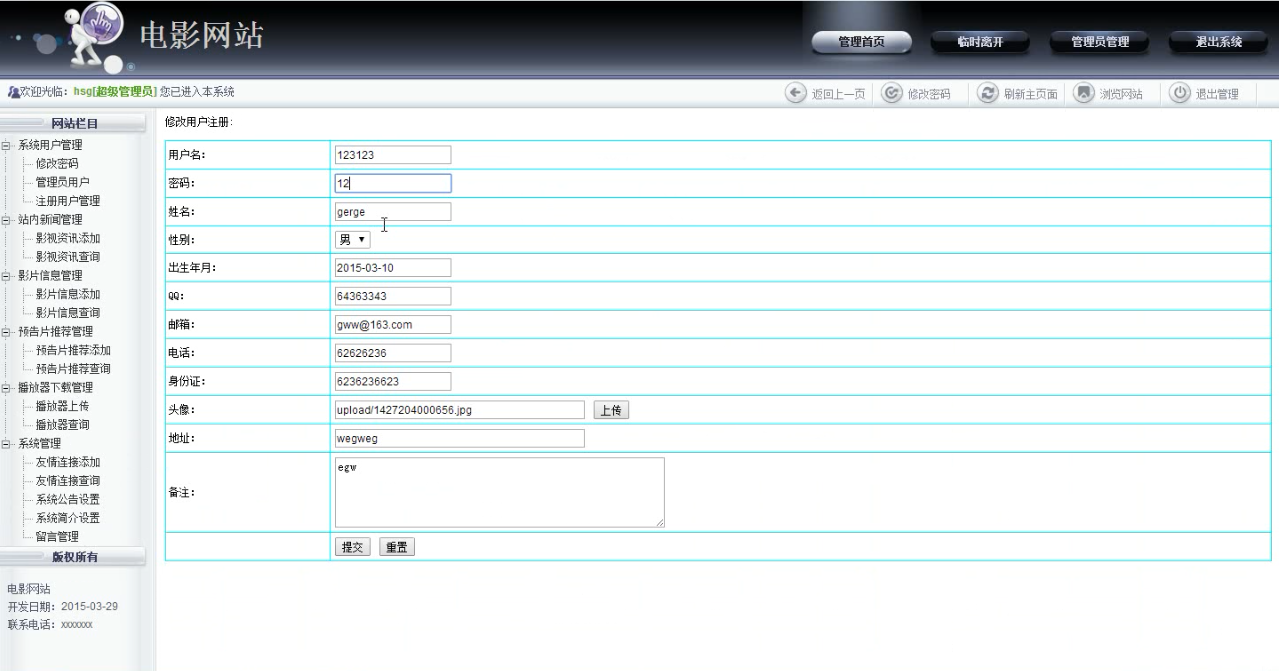Open 友情连接添加 in the sidebar
The height and width of the screenshot is (671, 1279).
pos(68,463)
